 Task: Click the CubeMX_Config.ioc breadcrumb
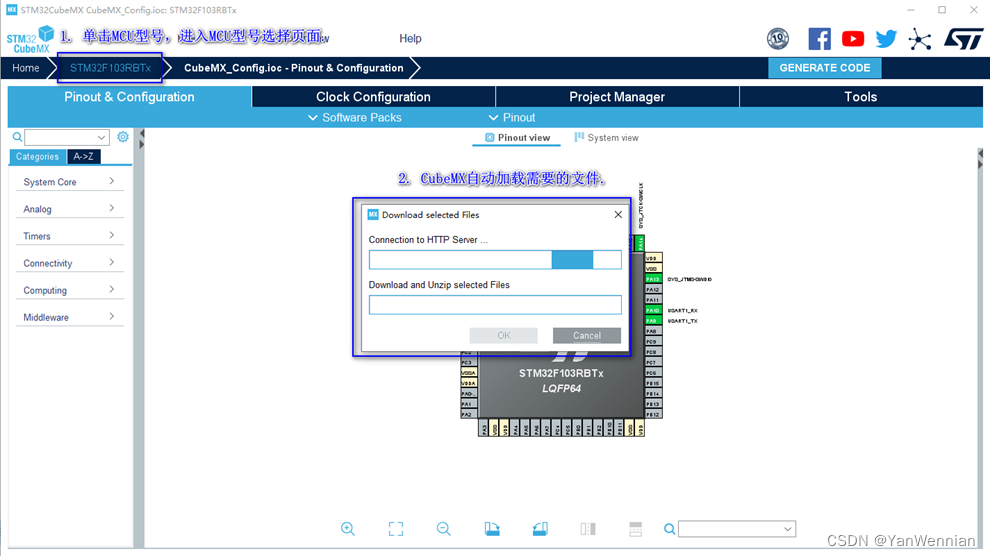coord(294,68)
